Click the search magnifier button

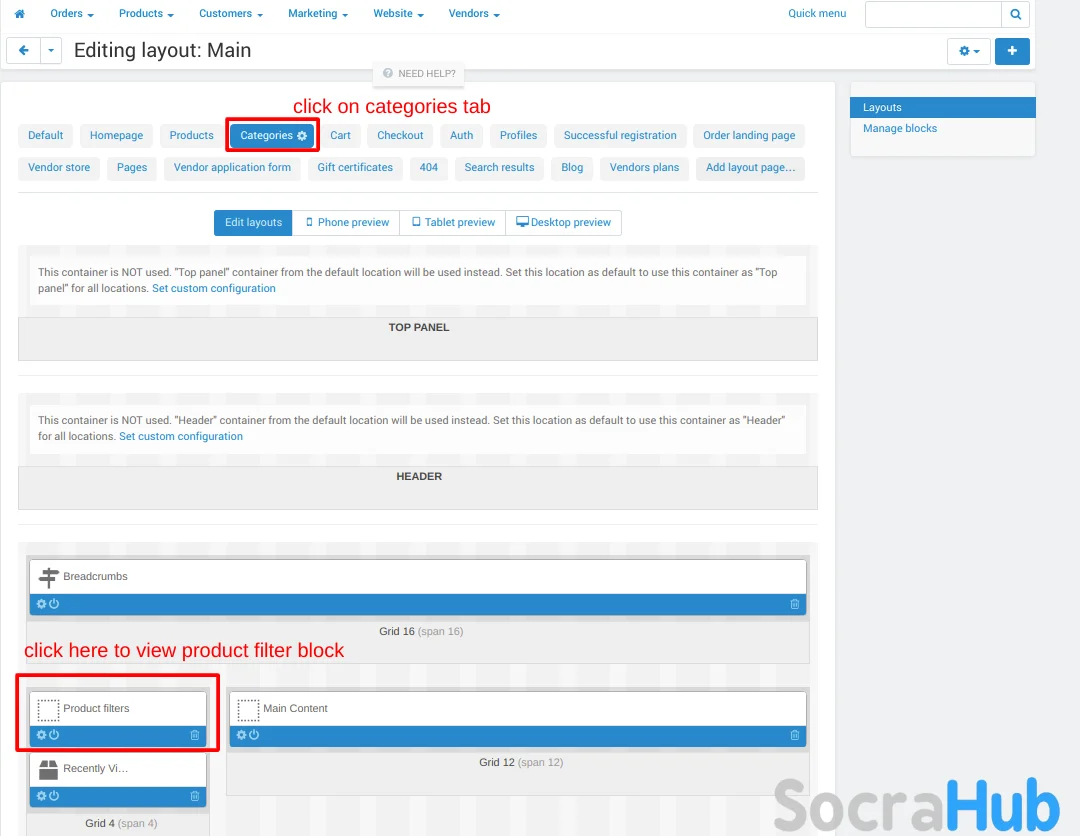pos(1015,14)
